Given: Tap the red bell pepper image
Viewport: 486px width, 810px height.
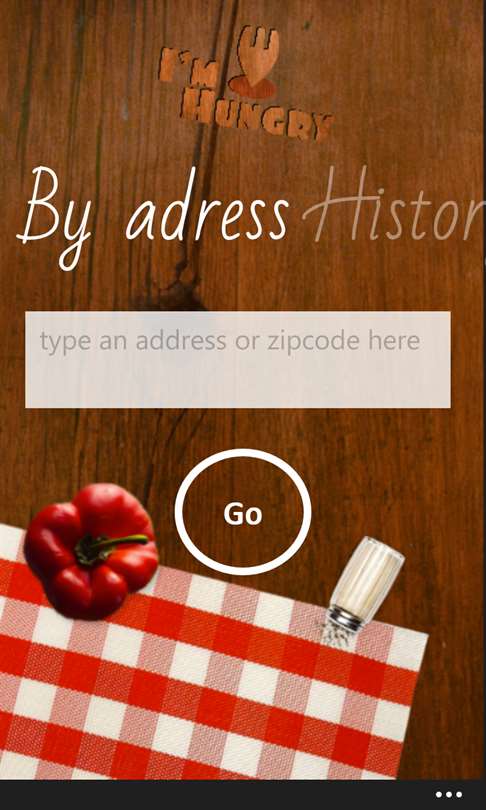Looking at the screenshot, I should click(91, 551).
